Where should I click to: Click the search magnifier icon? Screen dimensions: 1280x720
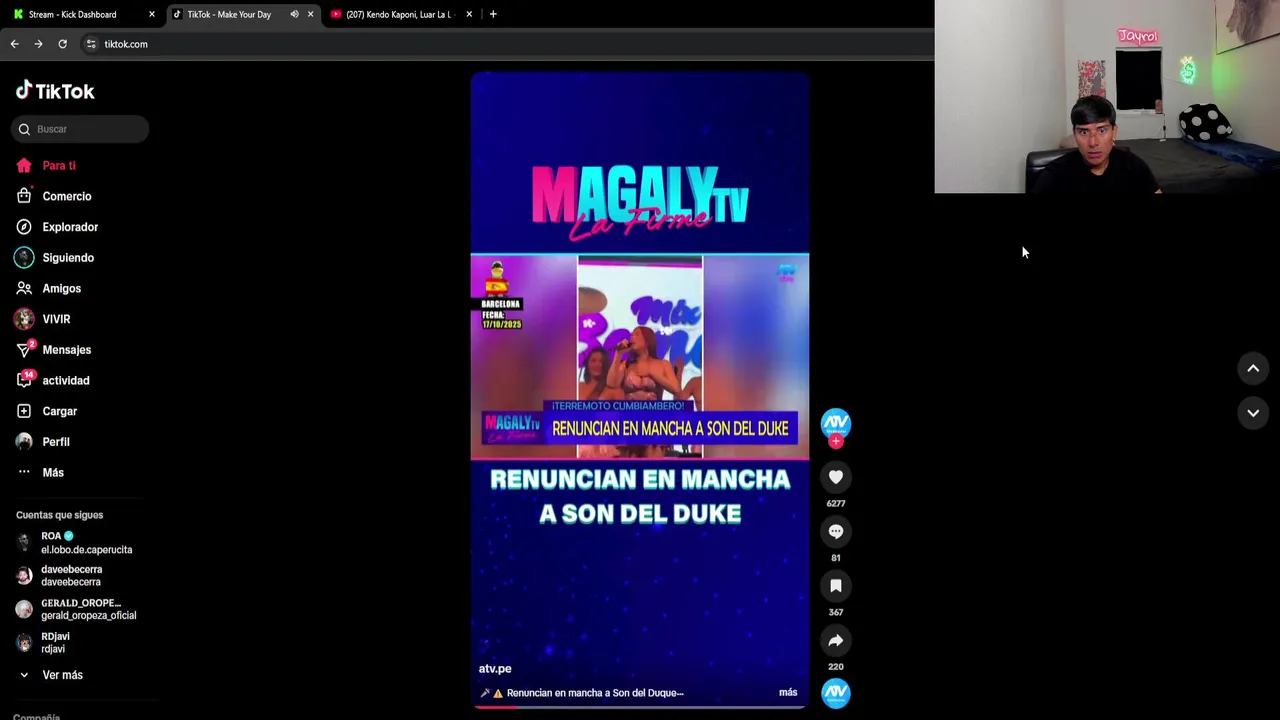click(x=24, y=129)
